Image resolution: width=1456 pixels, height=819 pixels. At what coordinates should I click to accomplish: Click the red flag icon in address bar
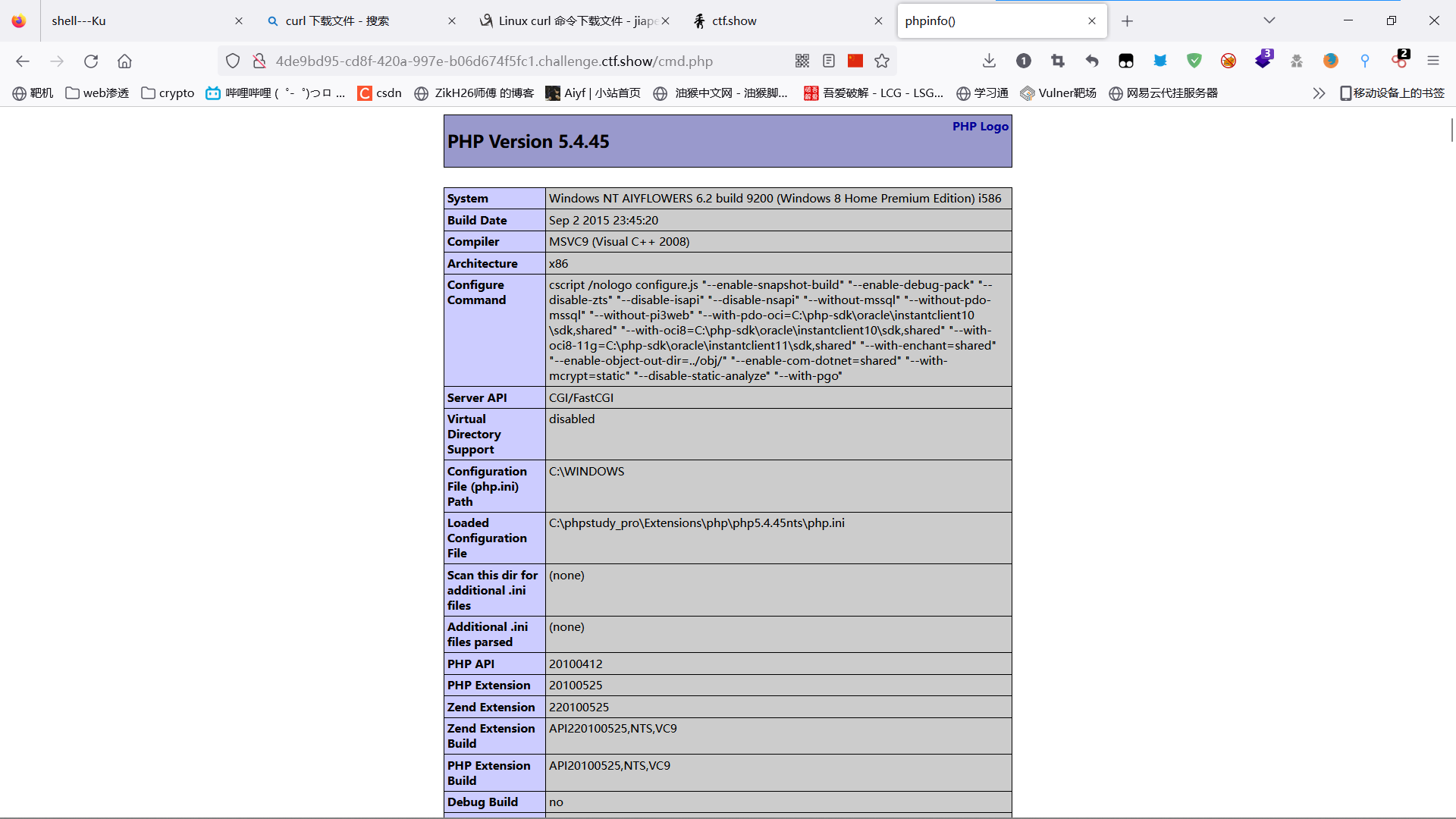(x=855, y=61)
